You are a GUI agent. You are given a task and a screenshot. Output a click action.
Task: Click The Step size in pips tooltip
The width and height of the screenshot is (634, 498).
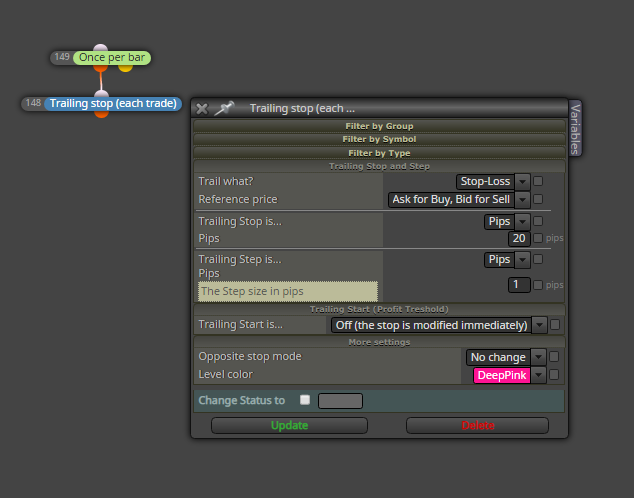[x=288, y=291]
